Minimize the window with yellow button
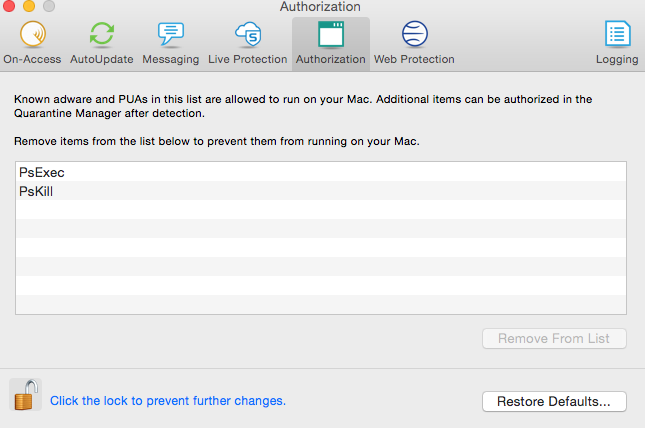 click(29, 6)
